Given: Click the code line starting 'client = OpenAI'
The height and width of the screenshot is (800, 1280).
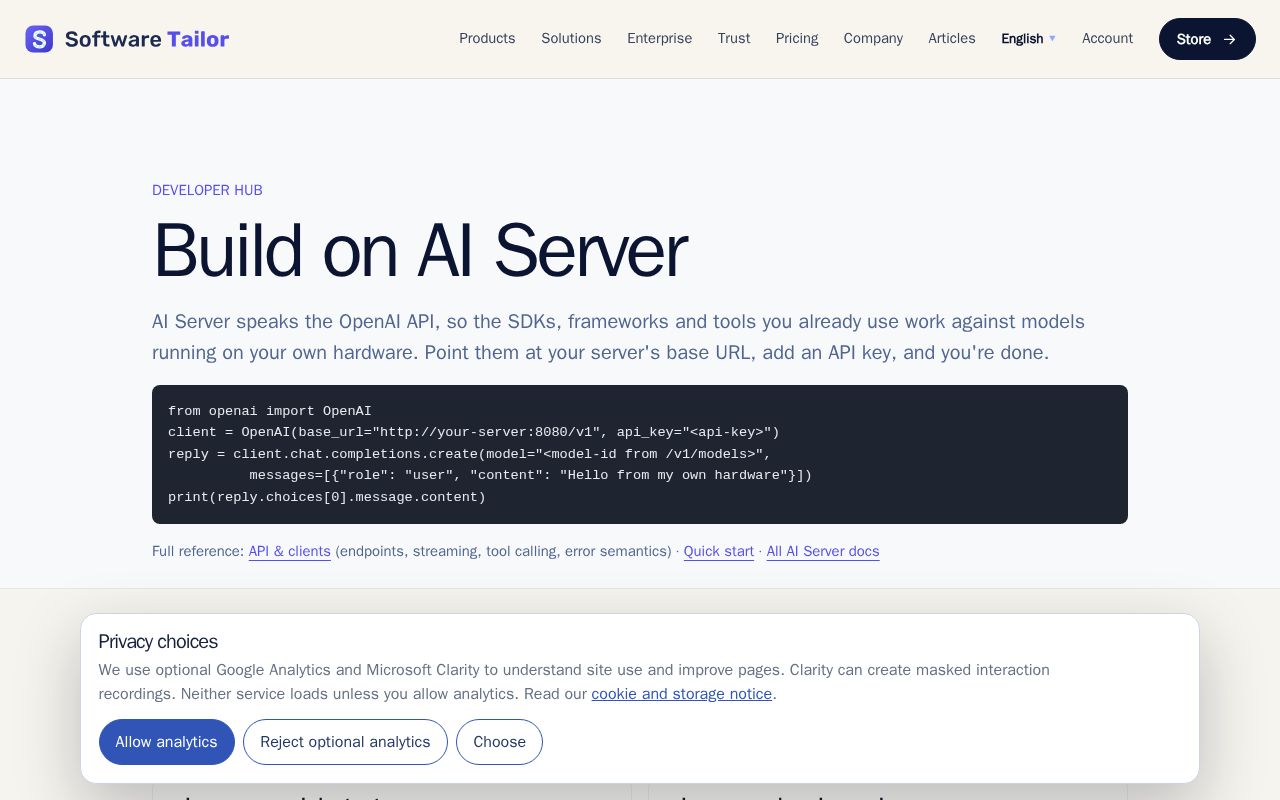Looking at the screenshot, I should click(x=474, y=432).
